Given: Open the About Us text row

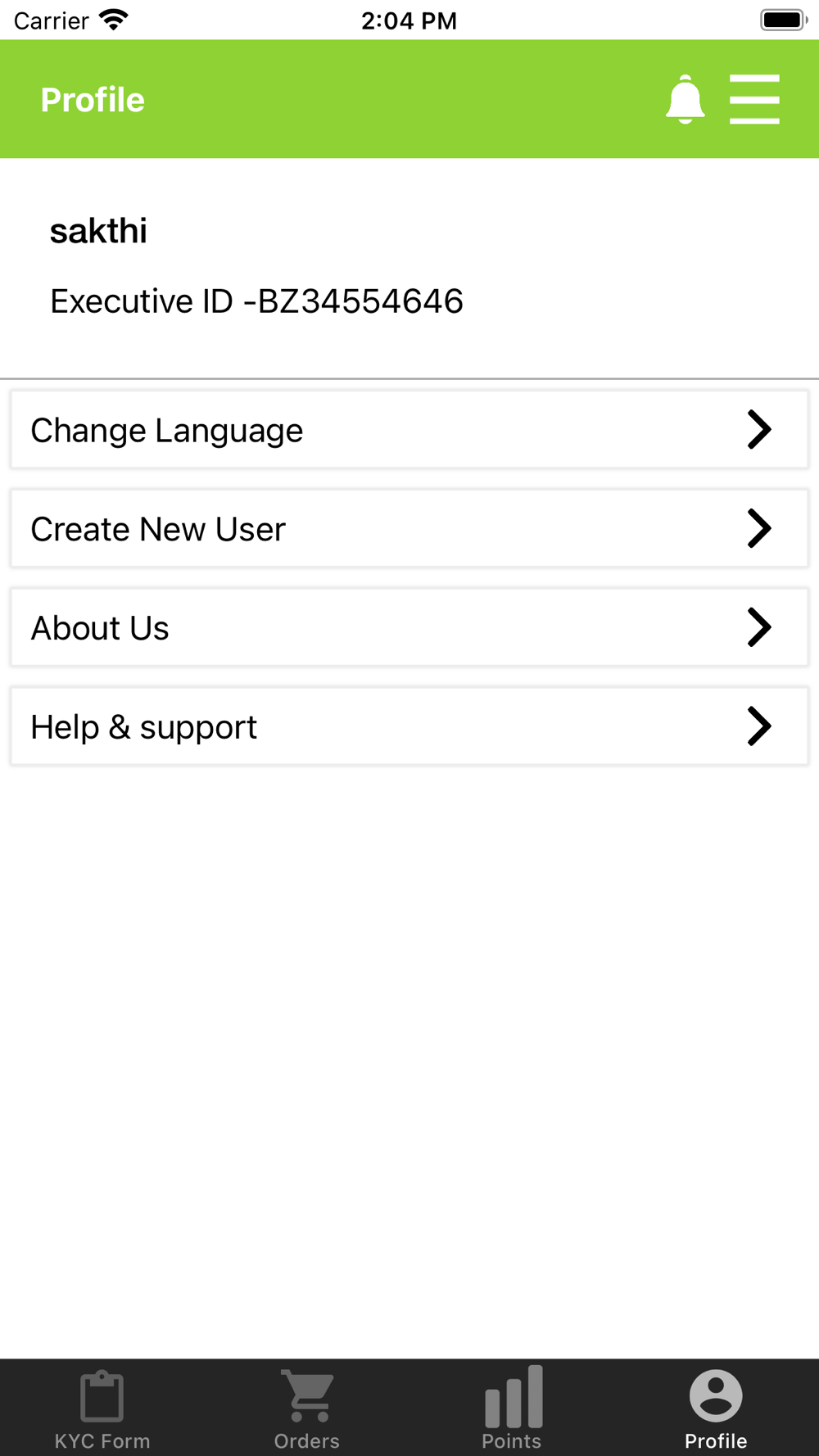Looking at the screenshot, I should point(100,629).
